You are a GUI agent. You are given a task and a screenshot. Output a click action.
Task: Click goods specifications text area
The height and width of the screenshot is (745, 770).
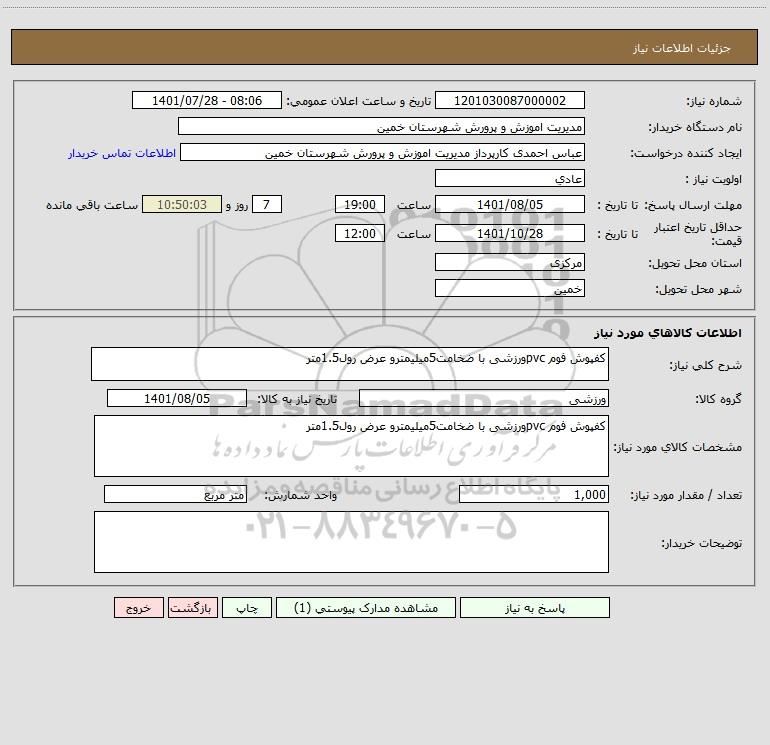click(351, 446)
